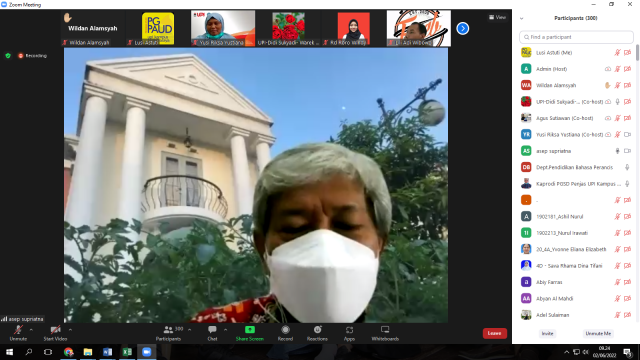Click the green encryption shield icon

pos(8,56)
